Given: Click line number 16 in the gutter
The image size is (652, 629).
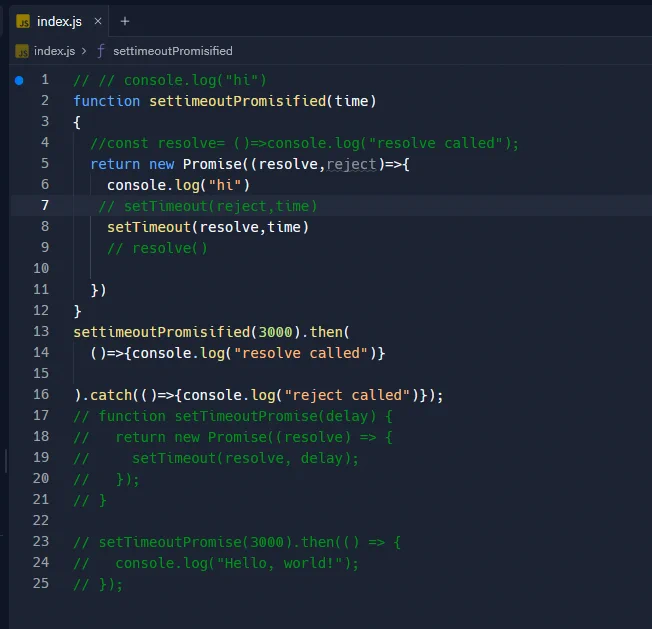Looking at the screenshot, I should (41, 394).
